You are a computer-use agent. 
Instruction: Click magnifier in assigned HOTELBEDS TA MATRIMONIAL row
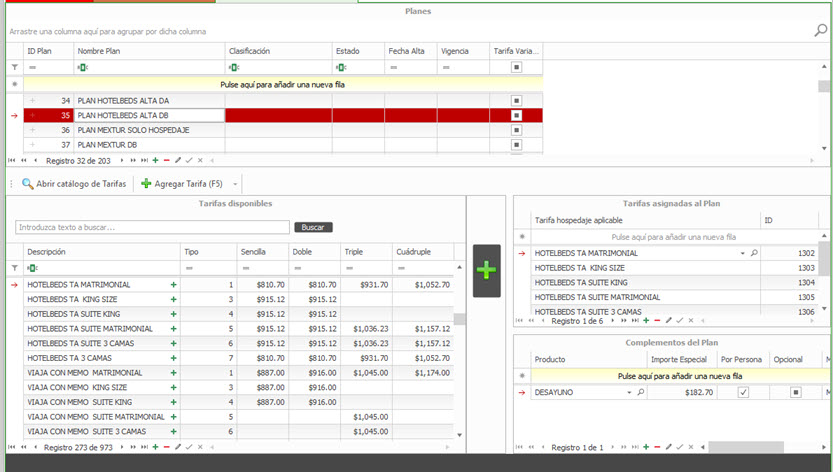754,254
